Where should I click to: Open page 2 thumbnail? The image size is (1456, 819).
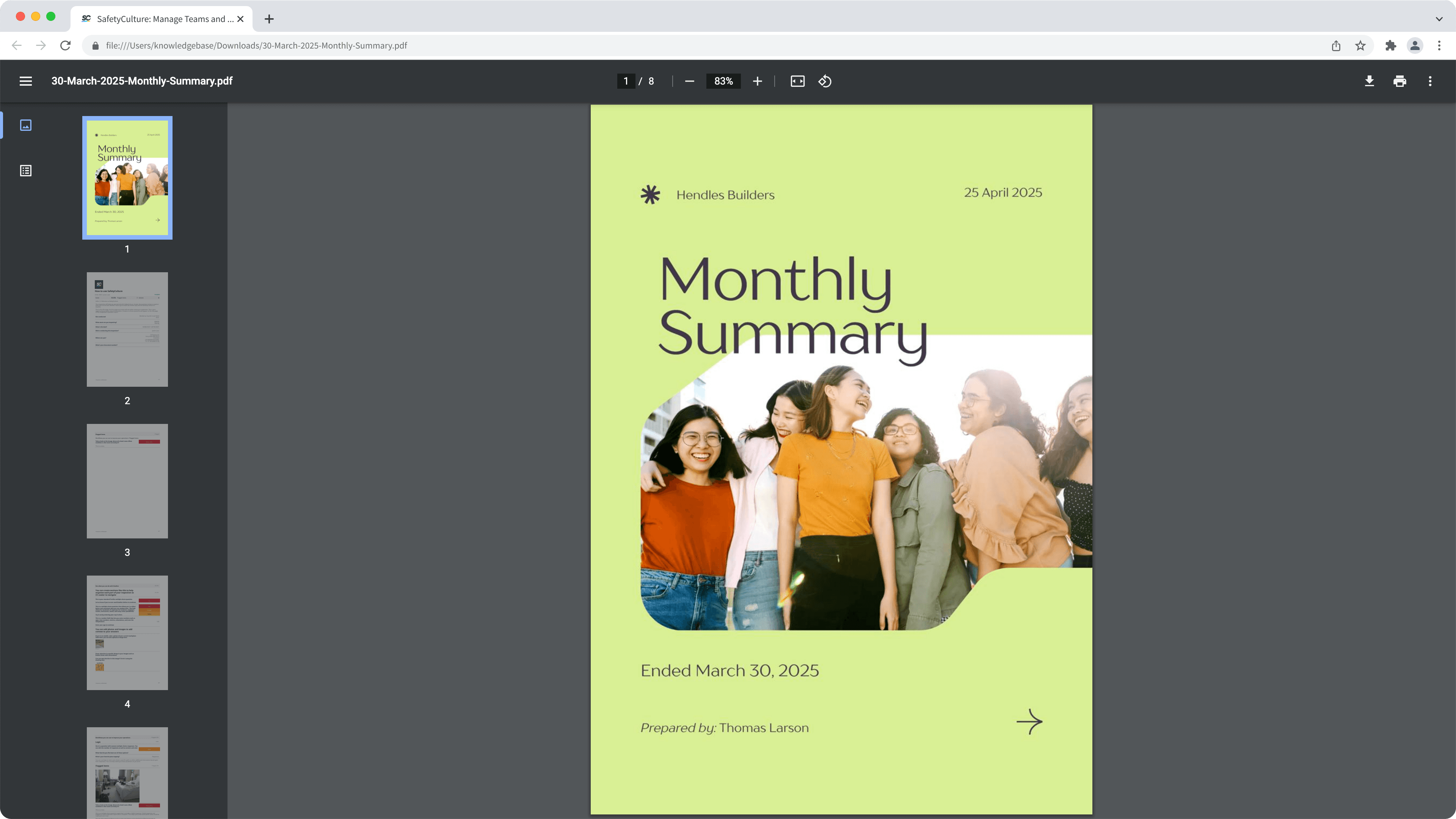pos(127,329)
